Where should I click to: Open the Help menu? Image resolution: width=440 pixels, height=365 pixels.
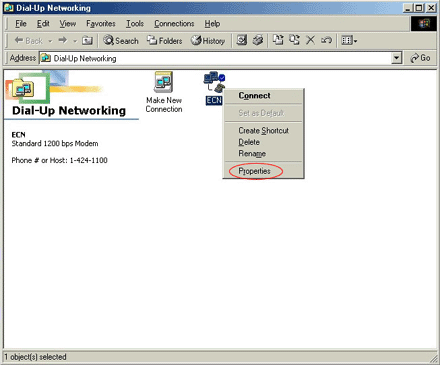tap(212, 24)
